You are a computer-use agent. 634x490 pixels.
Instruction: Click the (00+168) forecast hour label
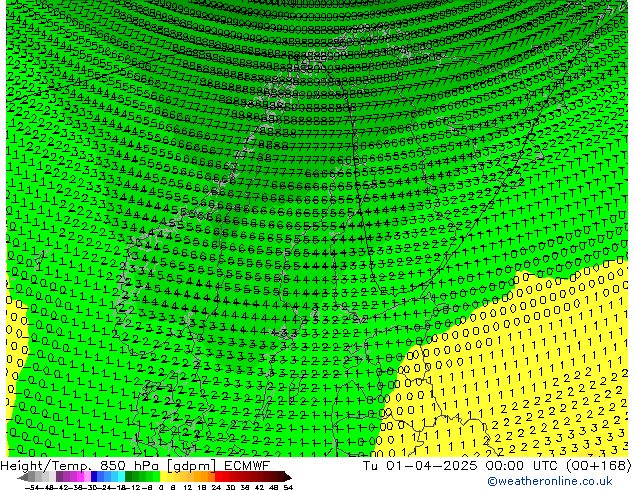tap(598, 466)
